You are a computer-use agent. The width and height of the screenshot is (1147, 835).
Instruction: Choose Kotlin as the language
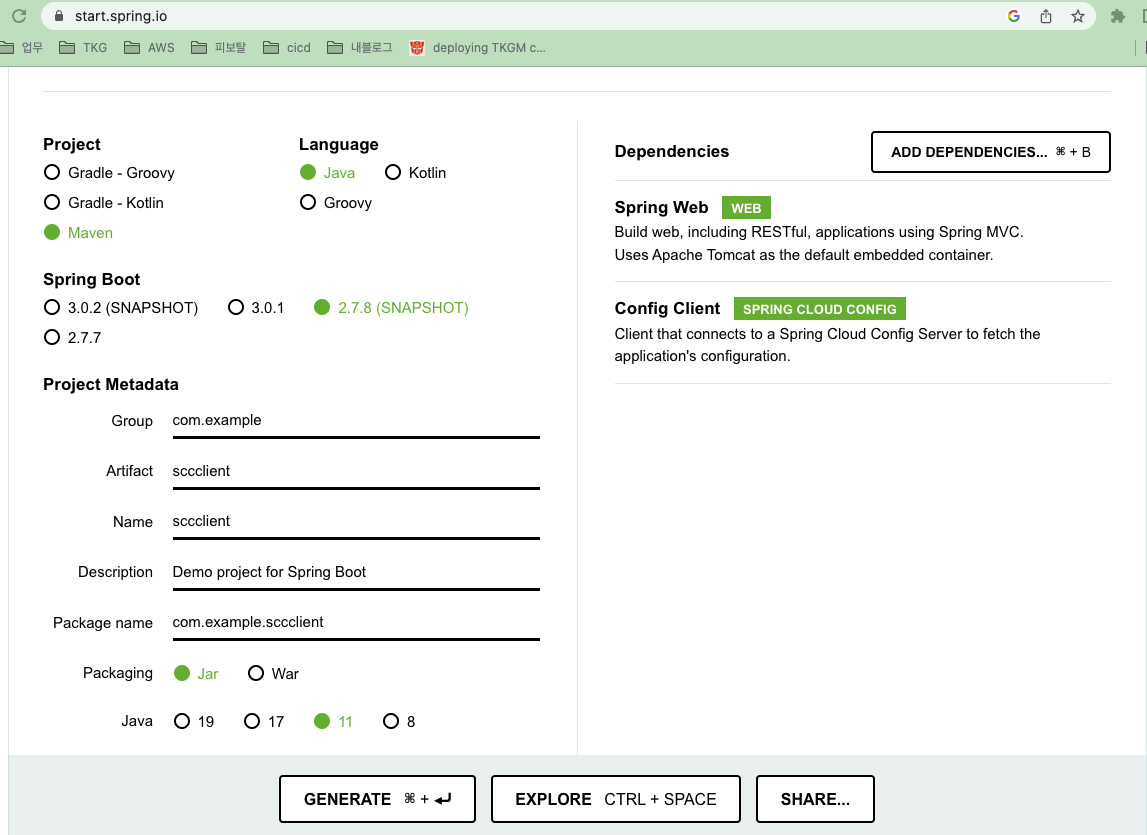[x=415, y=173]
